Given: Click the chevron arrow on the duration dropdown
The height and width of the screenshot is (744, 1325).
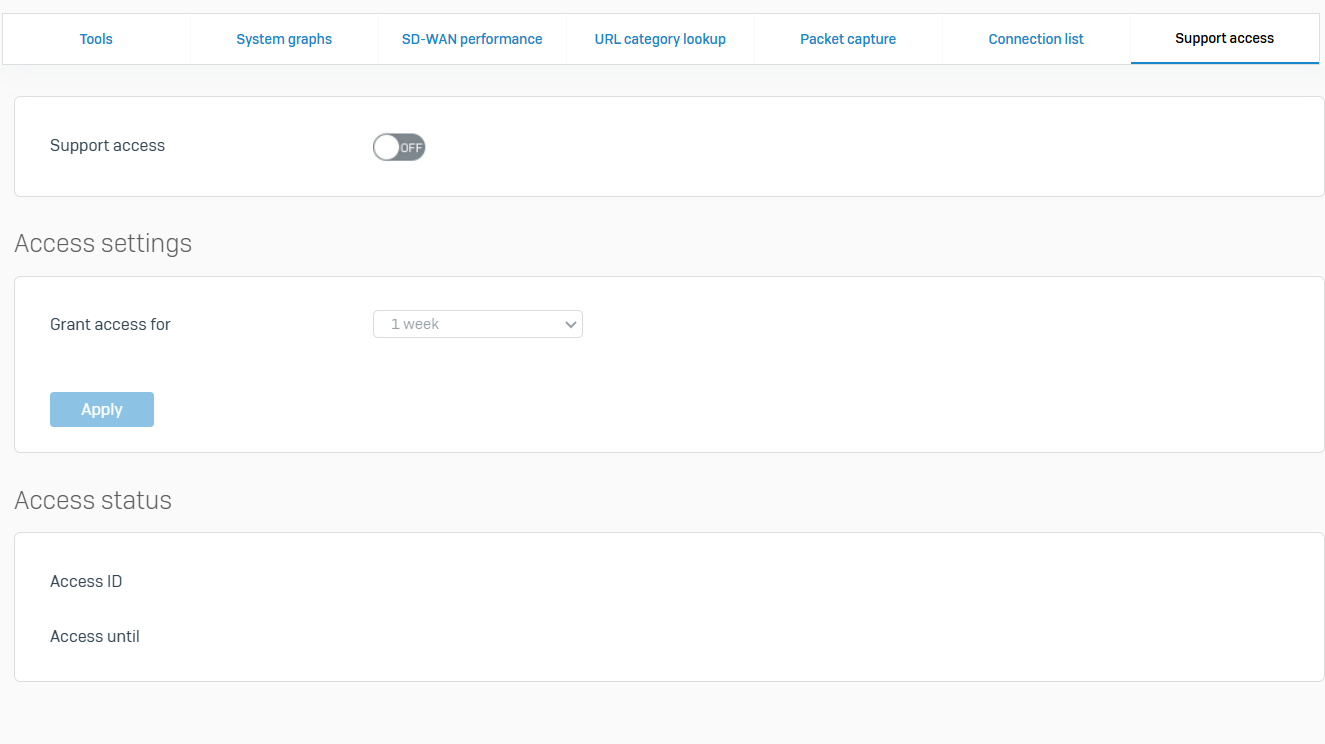Looking at the screenshot, I should coord(570,324).
